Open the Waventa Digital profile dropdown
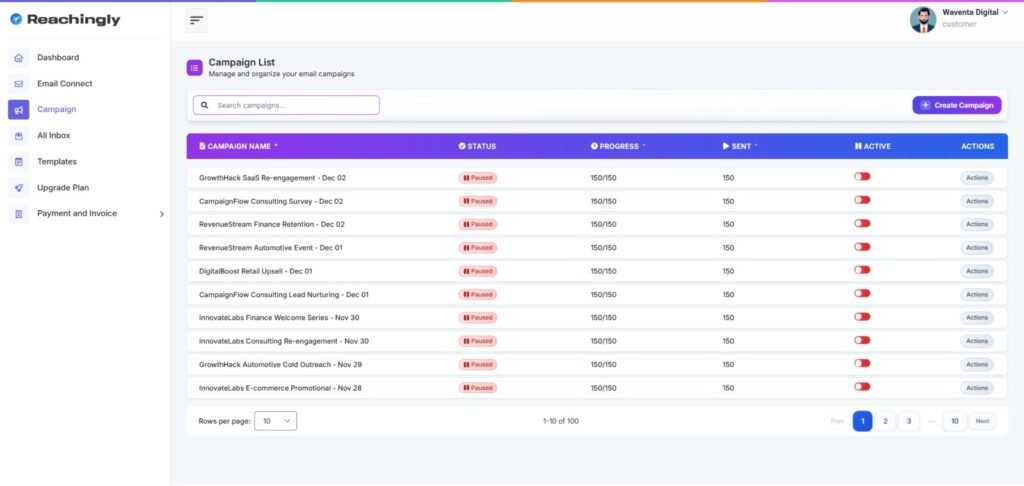Screen dimensions: 1024x486 pos(1004,13)
